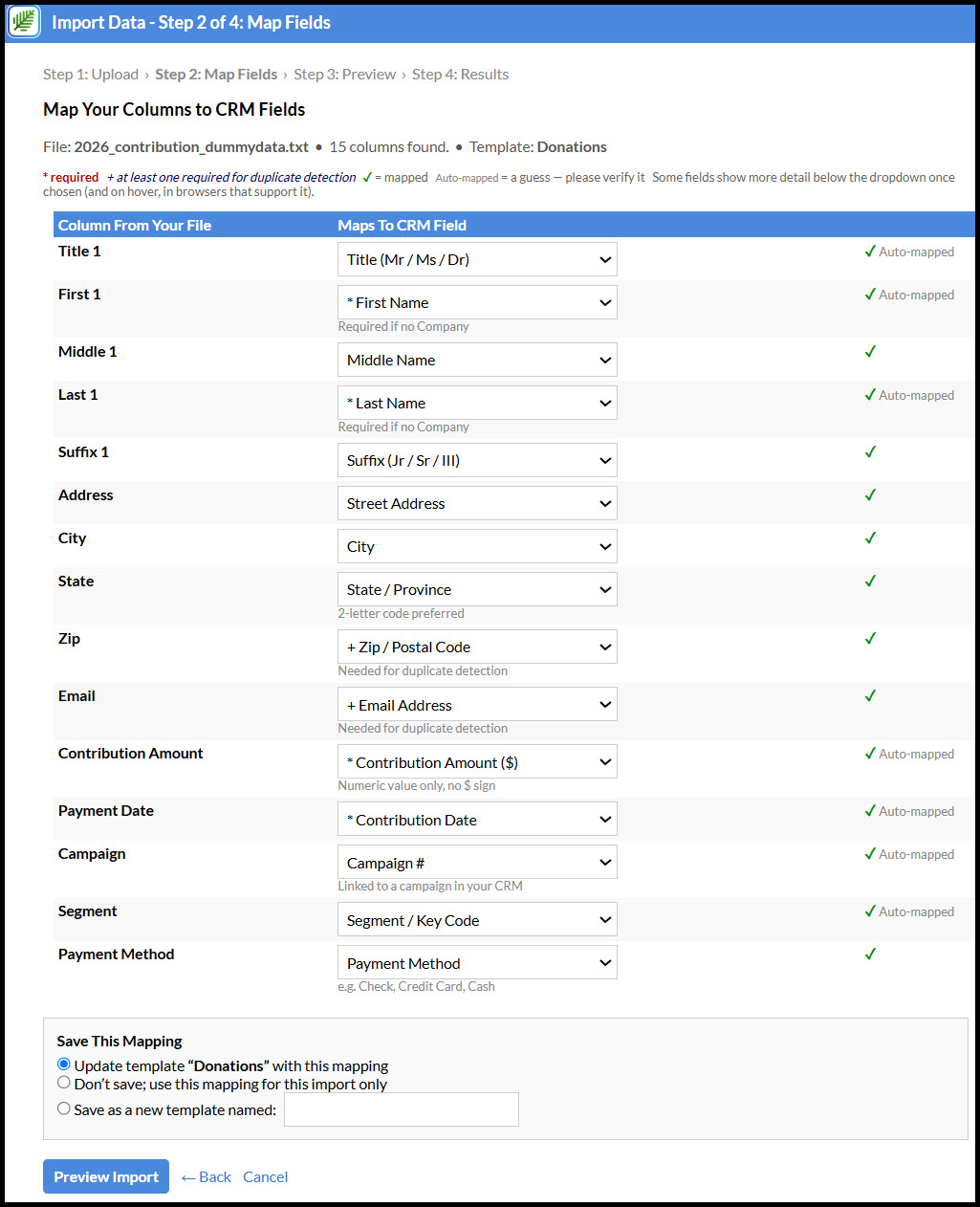Screen dimensions: 980x1207
Task: Open the Campaign # mapping dropdown
Action: pos(477,862)
